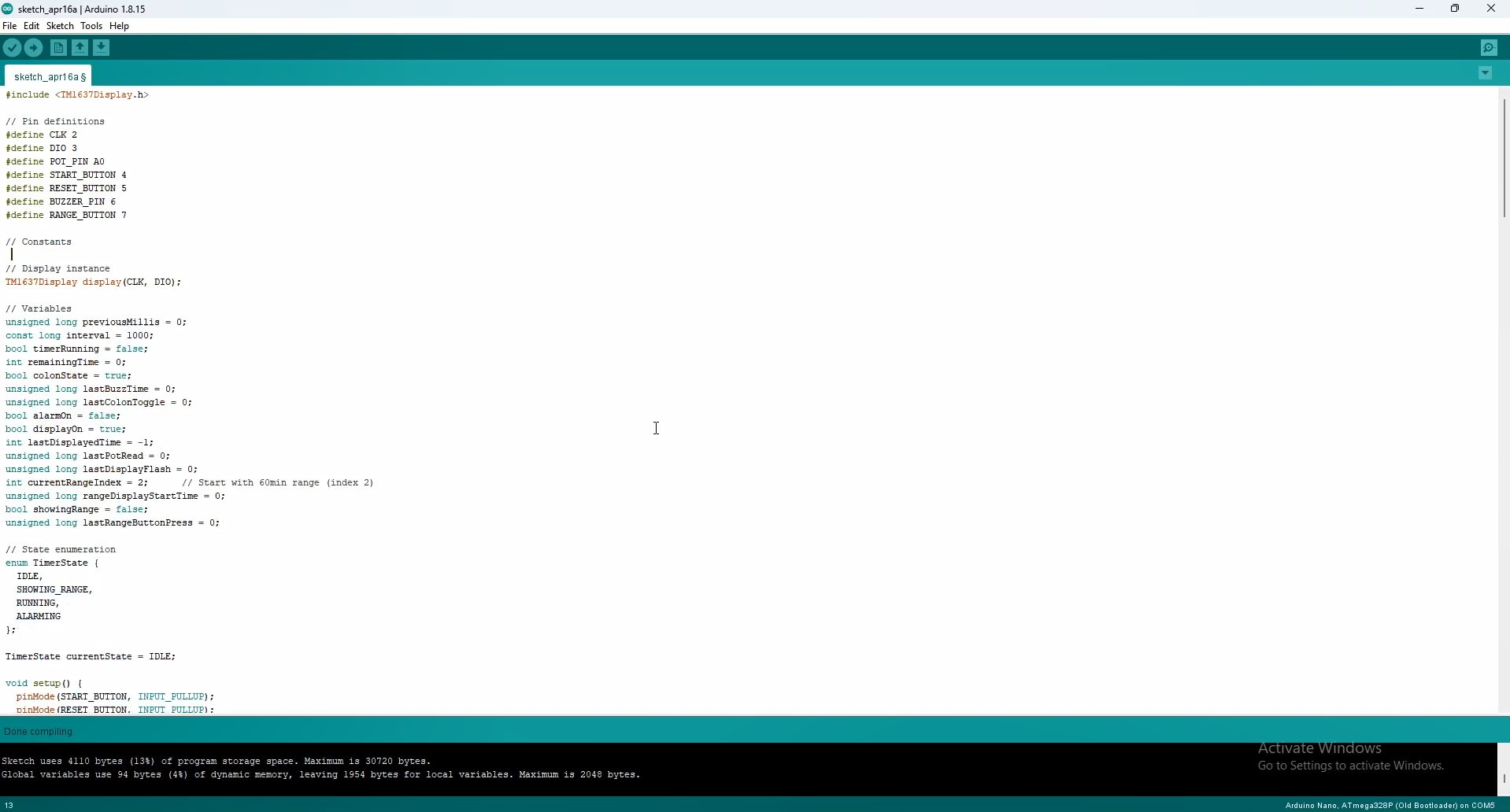This screenshot has height=812, width=1510.
Task: Open the Tools menu
Action: click(x=92, y=26)
